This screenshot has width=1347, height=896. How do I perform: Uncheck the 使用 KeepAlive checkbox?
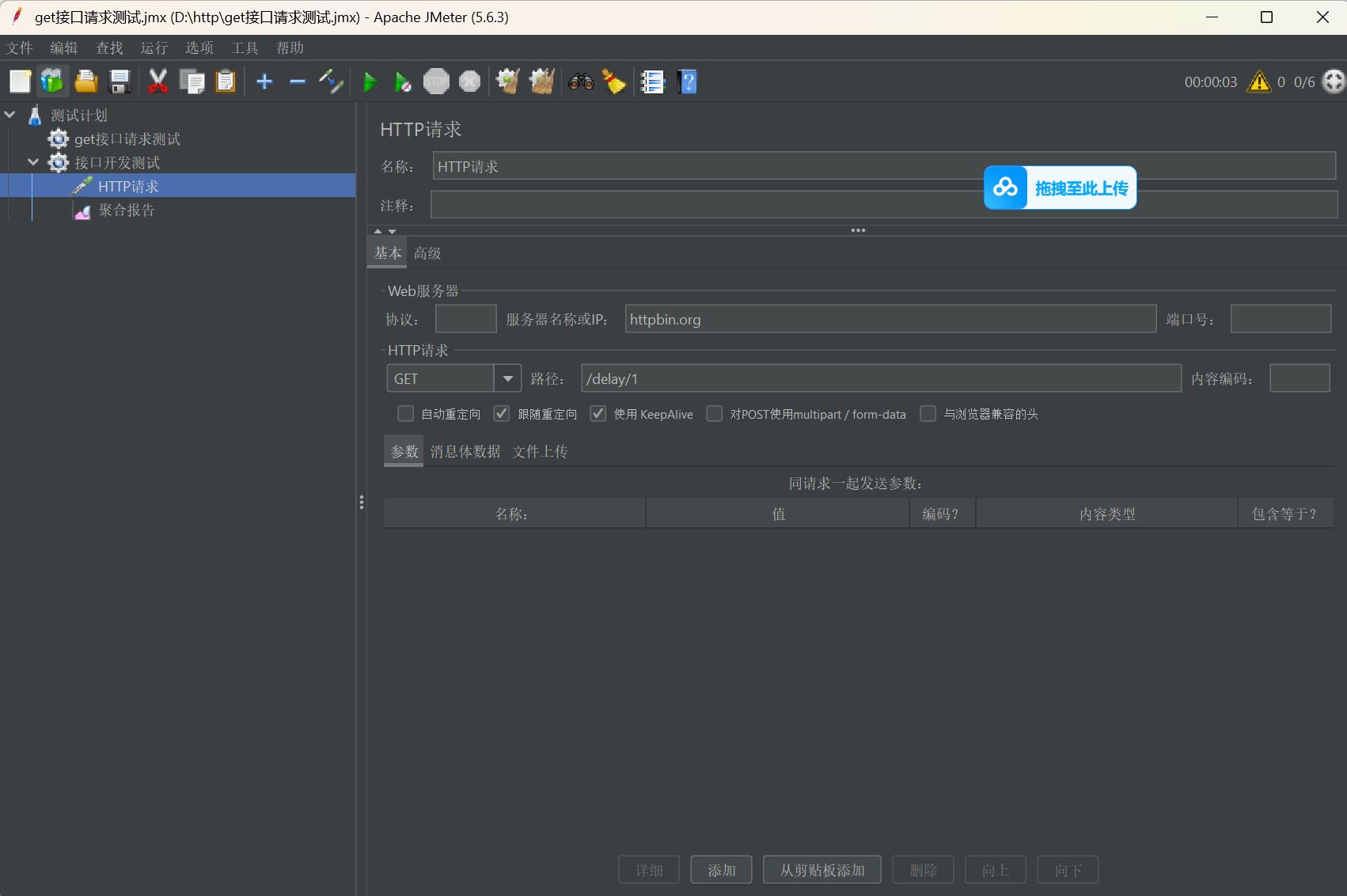[598, 414]
